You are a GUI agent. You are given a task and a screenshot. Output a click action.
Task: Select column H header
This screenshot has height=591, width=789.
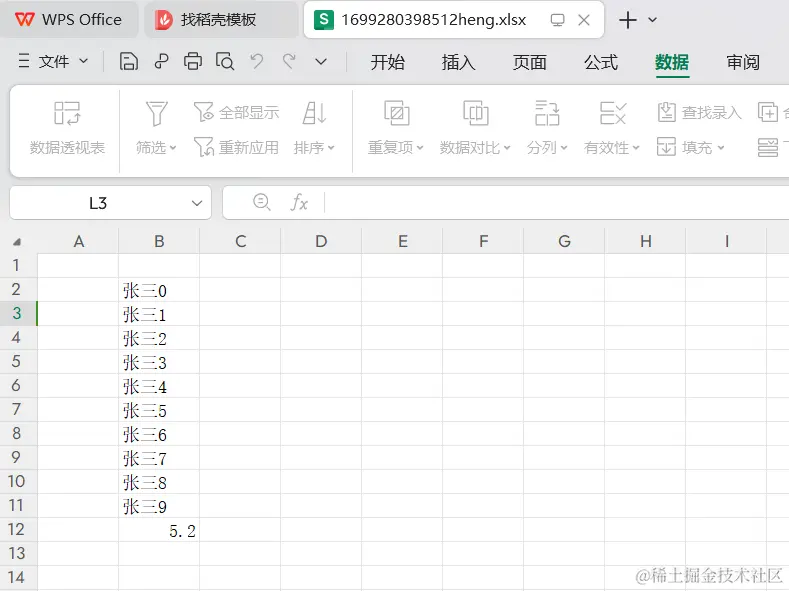point(646,241)
